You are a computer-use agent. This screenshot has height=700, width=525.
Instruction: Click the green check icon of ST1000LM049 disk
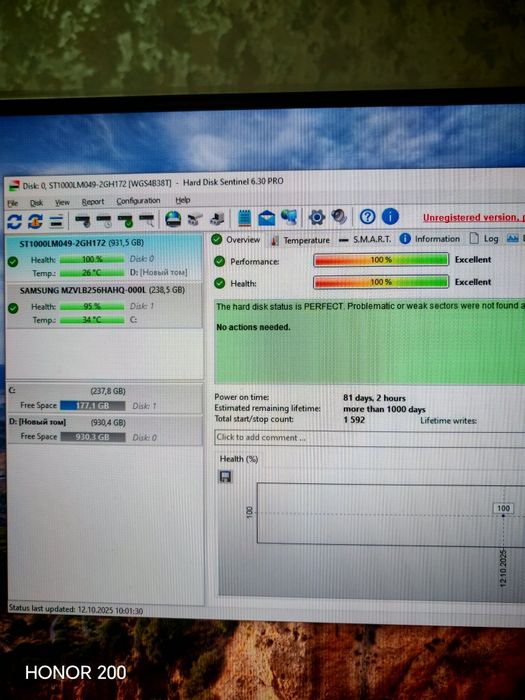point(13,262)
